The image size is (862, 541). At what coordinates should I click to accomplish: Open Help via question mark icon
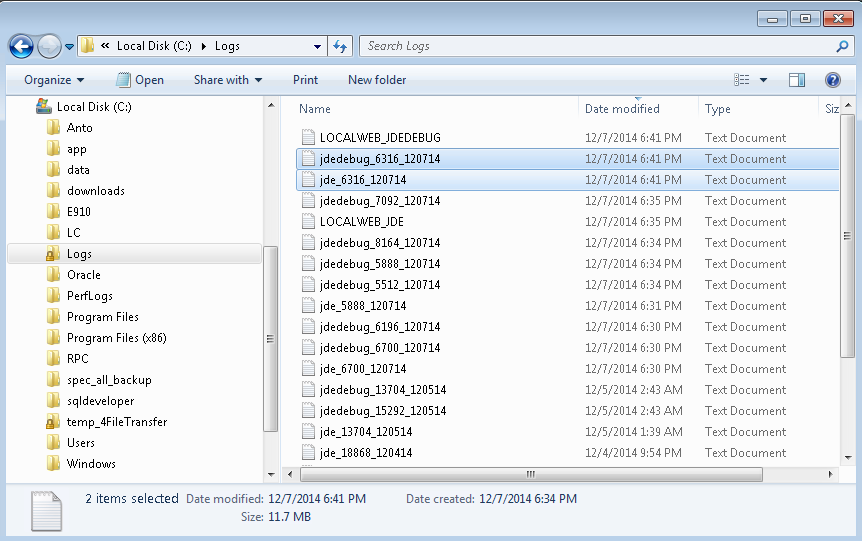(x=833, y=80)
